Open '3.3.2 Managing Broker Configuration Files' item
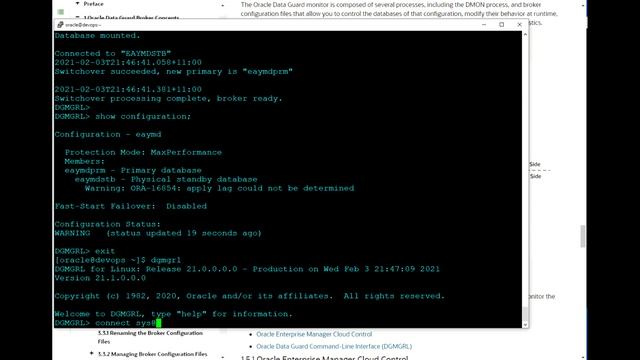 pyautogui.click(x=153, y=354)
